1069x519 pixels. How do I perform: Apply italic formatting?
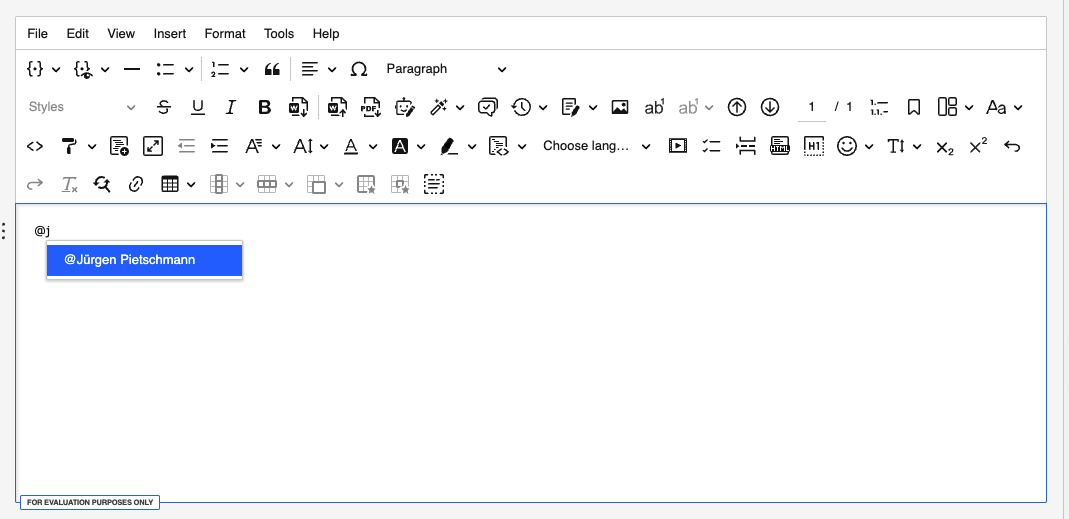pyautogui.click(x=231, y=107)
